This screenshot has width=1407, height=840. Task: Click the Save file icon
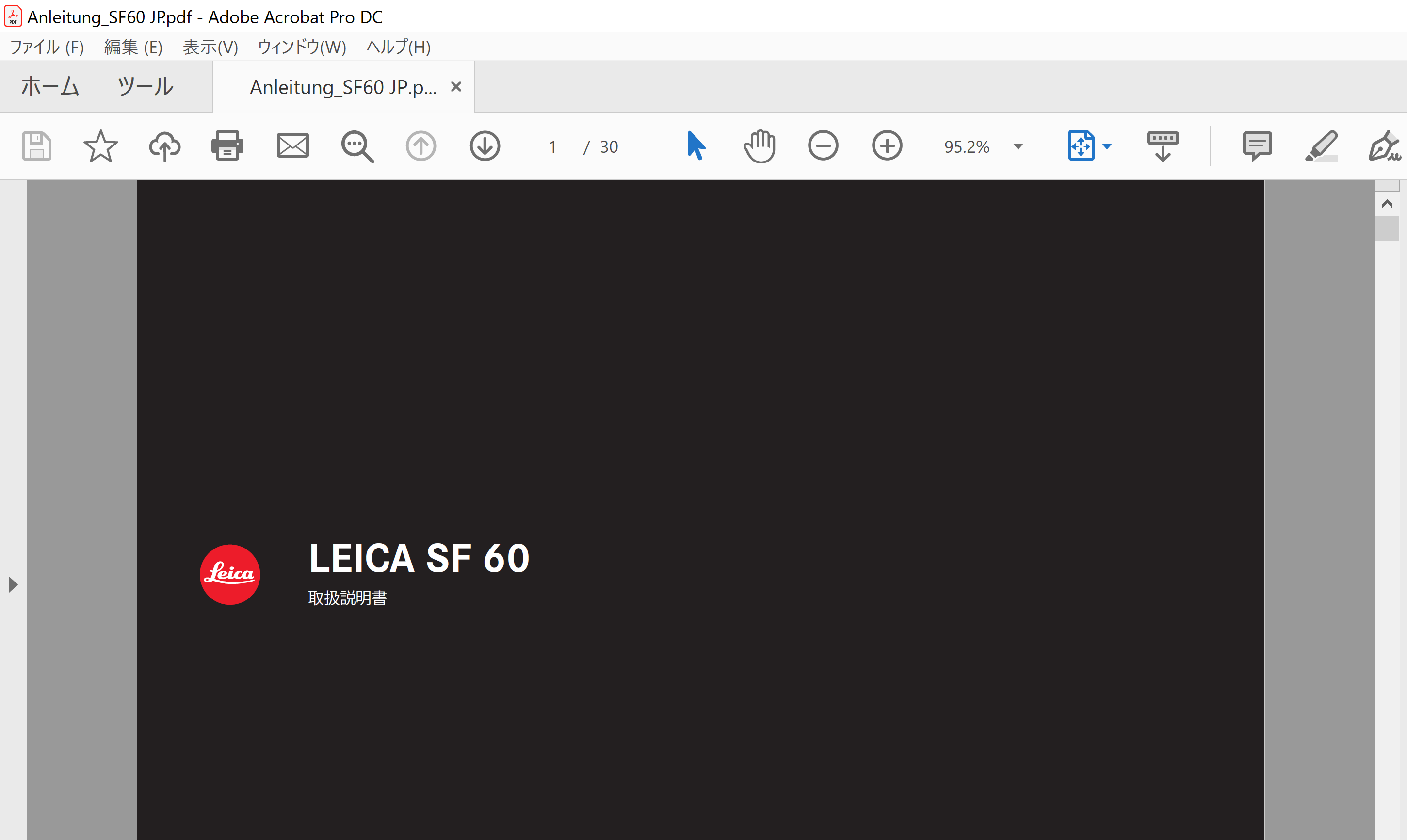pyautogui.click(x=37, y=146)
